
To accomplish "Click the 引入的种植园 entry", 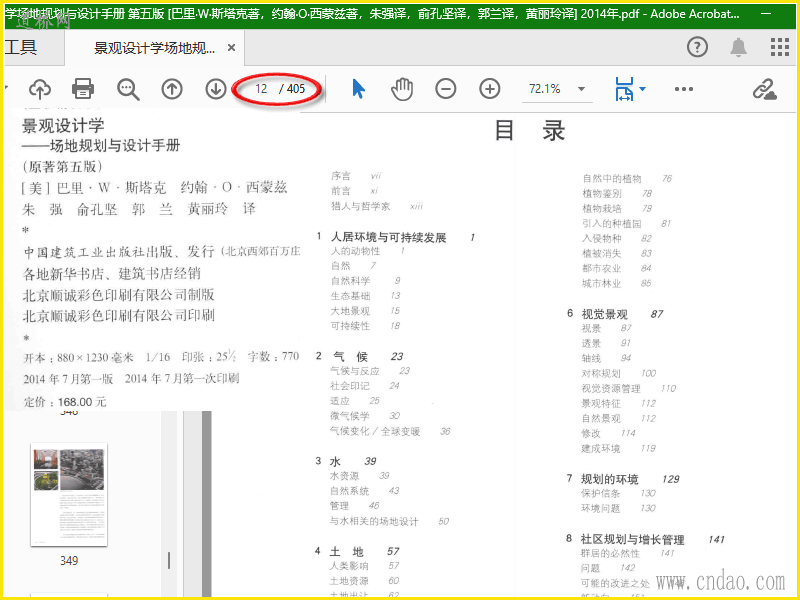I will 611,223.
